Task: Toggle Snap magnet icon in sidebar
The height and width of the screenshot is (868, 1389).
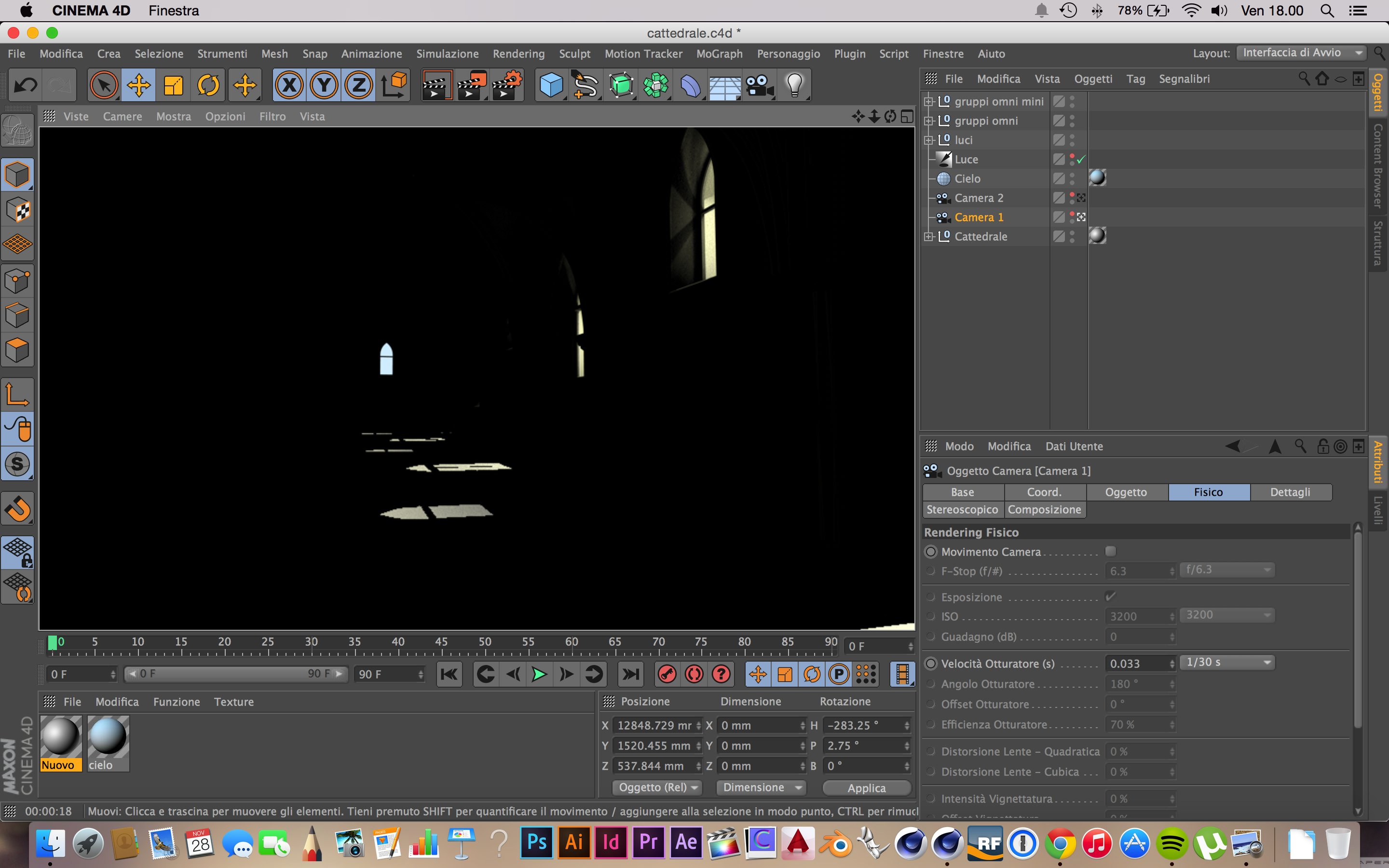Action: pos(17,509)
